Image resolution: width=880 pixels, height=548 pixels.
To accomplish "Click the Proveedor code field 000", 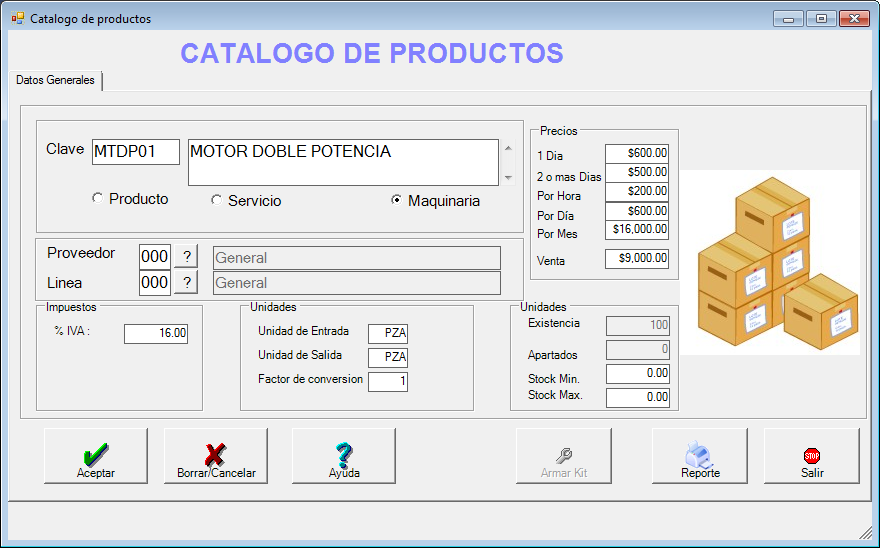I will point(155,257).
